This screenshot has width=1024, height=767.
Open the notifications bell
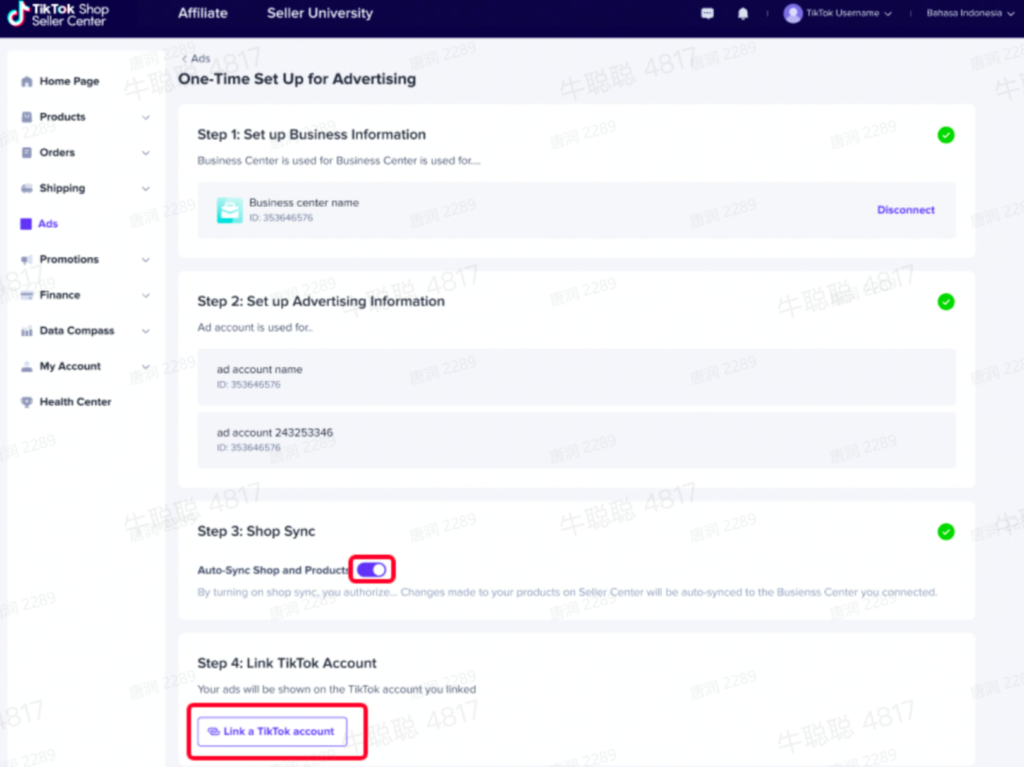click(742, 14)
